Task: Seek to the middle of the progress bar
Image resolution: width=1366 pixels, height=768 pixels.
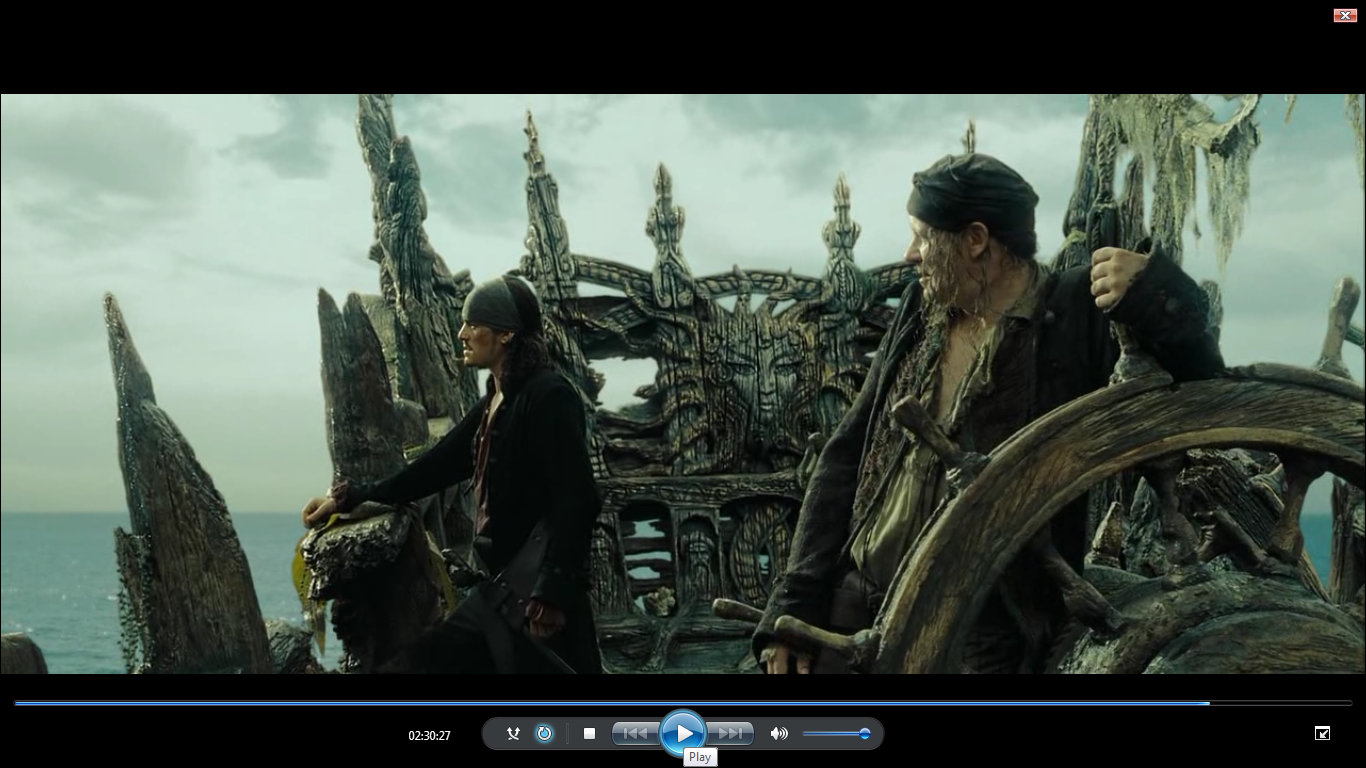Action: click(683, 703)
